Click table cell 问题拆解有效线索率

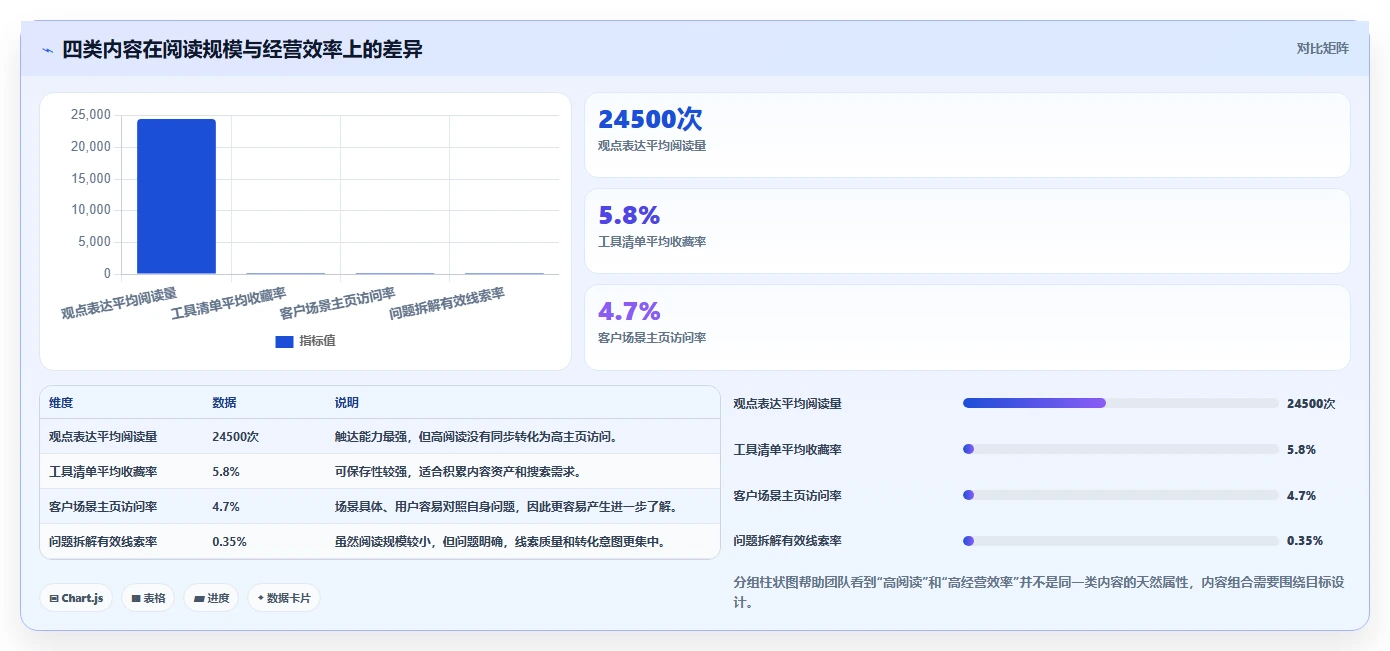click(103, 542)
